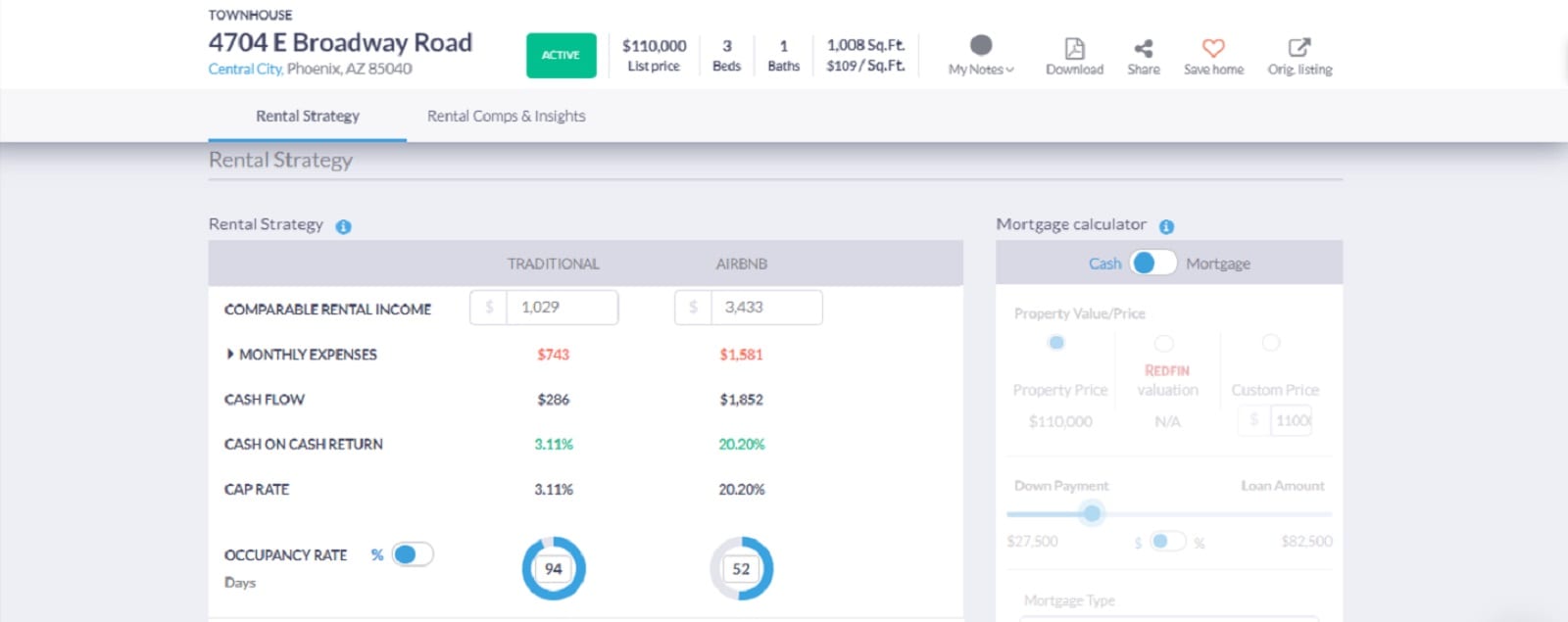Click the My Notes circle icon
Viewport: 1568px width, 622px height.
980,45
